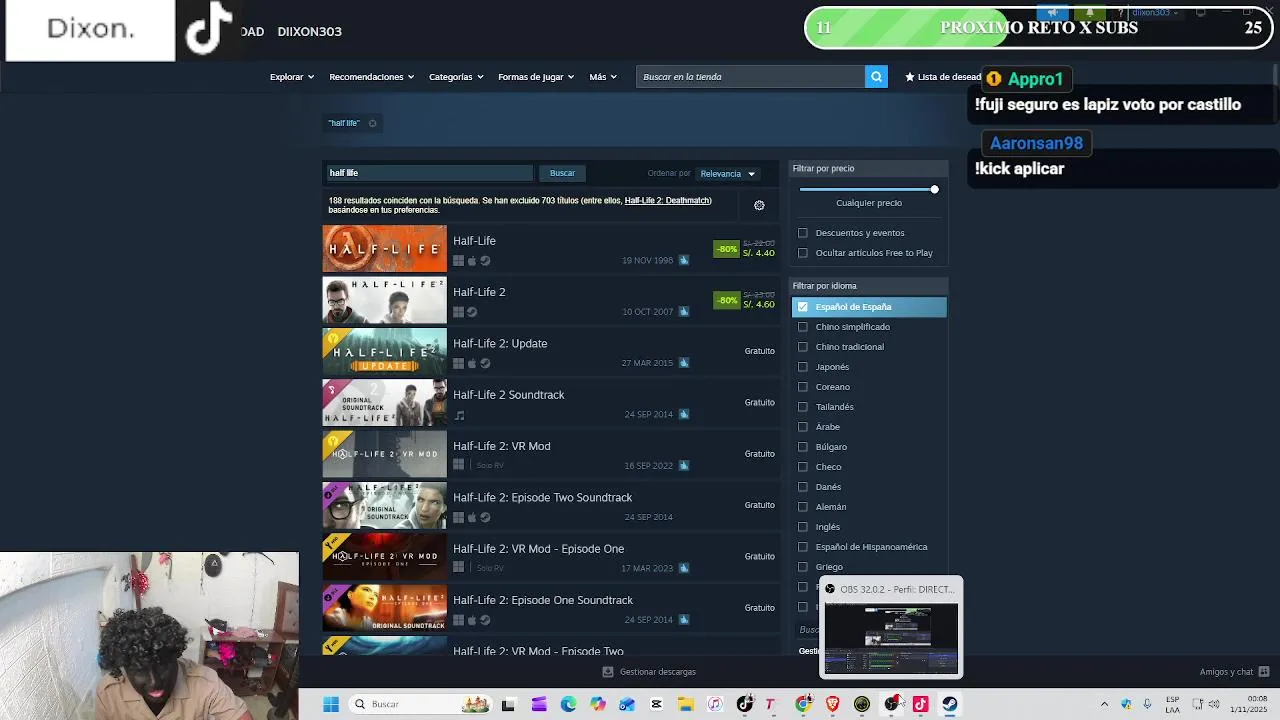This screenshot has width=1280, height=720.
Task: Remove the "half life" search tag
Action: pyautogui.click(x=372, y=123)
